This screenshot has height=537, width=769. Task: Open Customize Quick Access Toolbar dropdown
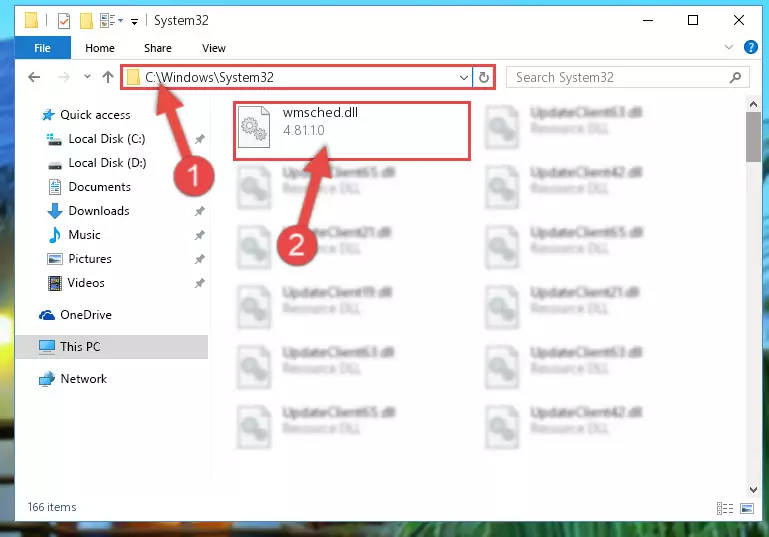pos(134,21)
